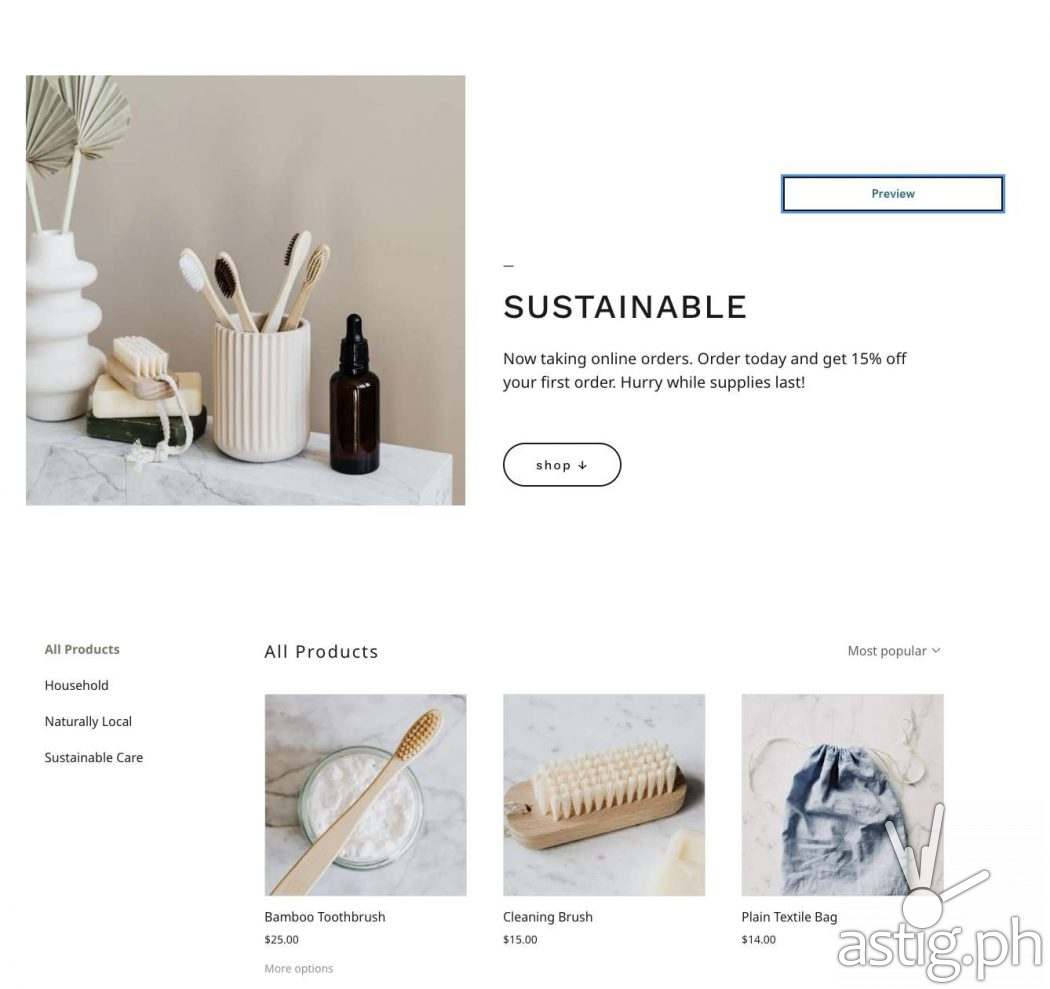Open the Plain Textile Bag thumbnail

point(842,795)
